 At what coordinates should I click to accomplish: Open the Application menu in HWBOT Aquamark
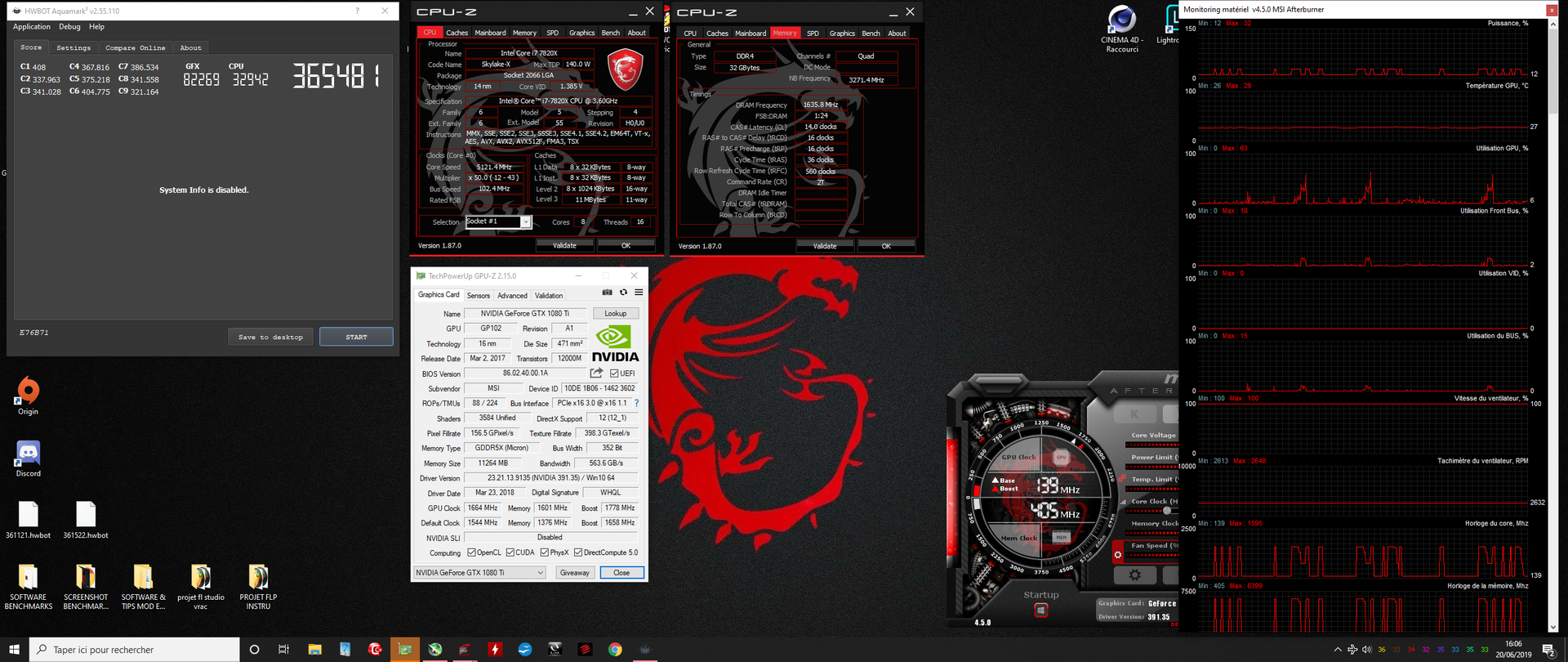pyautogui.click(x=32, y=27)
